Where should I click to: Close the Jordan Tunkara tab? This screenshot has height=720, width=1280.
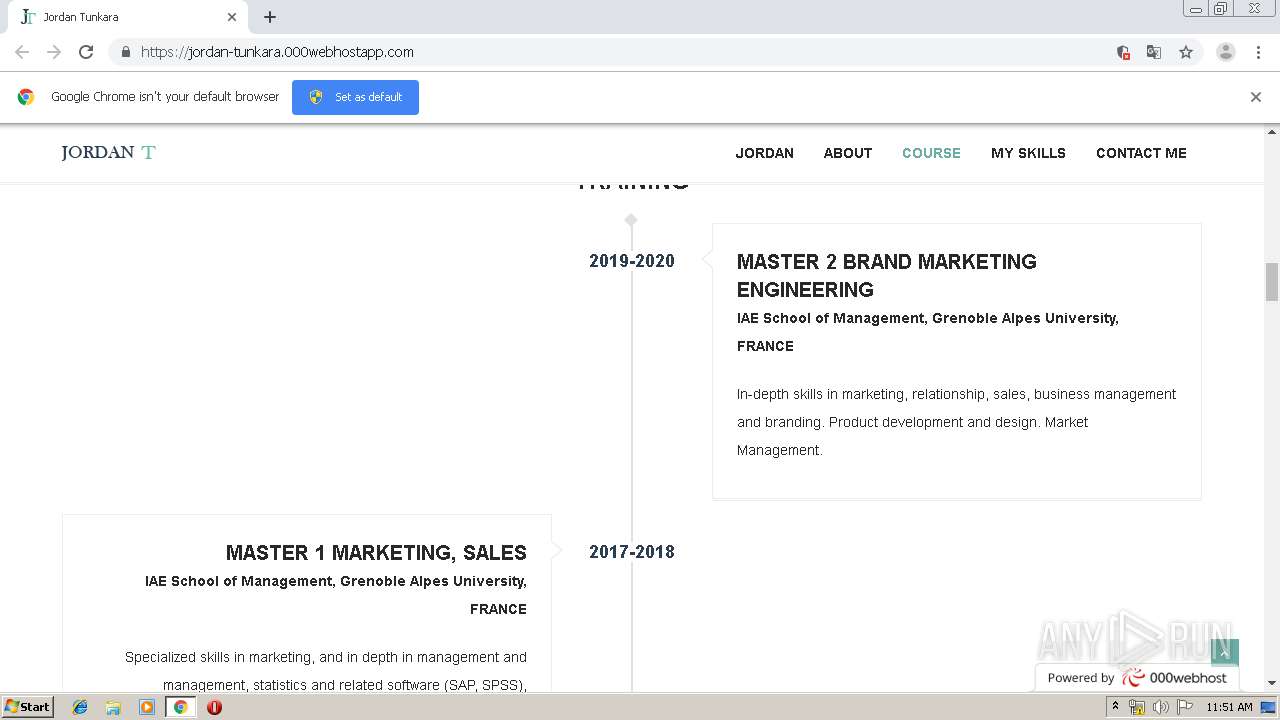pos(232,17)
